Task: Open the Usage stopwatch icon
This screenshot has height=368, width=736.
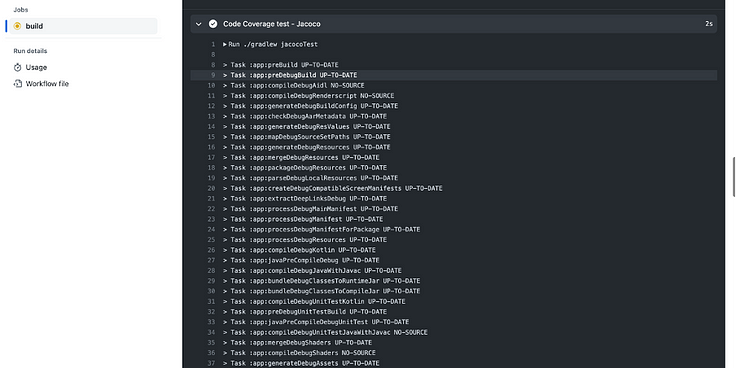Action: [x=17, y=68]
